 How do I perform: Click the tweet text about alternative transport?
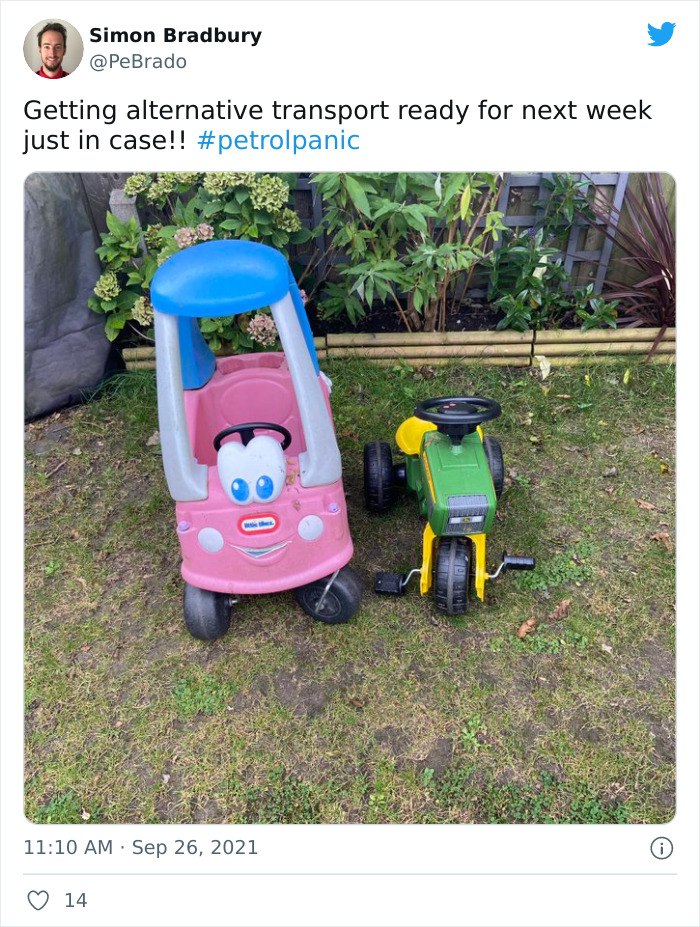(x=338, y=125)
